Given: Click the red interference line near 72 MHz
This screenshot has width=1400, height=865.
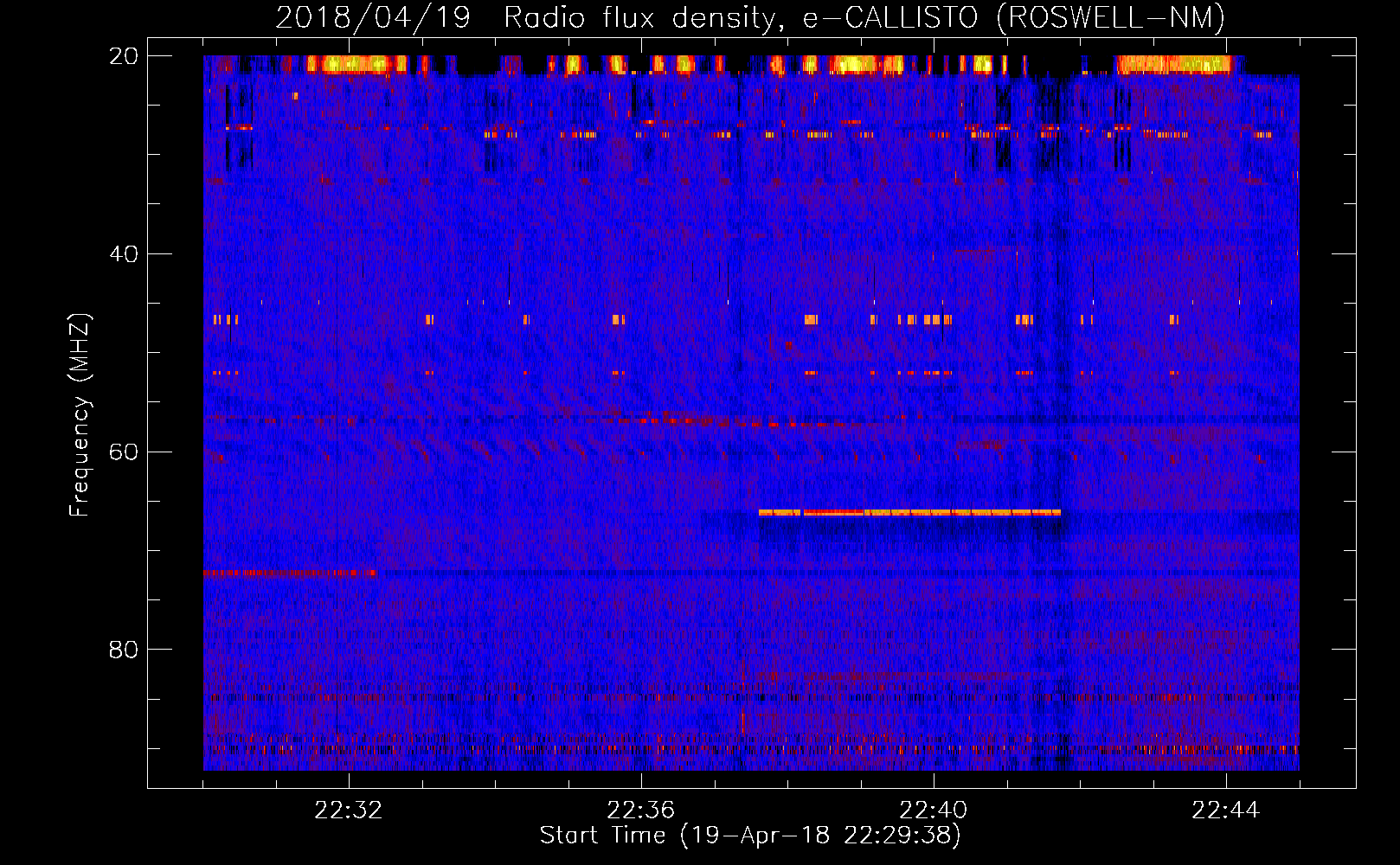Looking at the screenshot, I should pyautogui.click(x=290, y=573).
